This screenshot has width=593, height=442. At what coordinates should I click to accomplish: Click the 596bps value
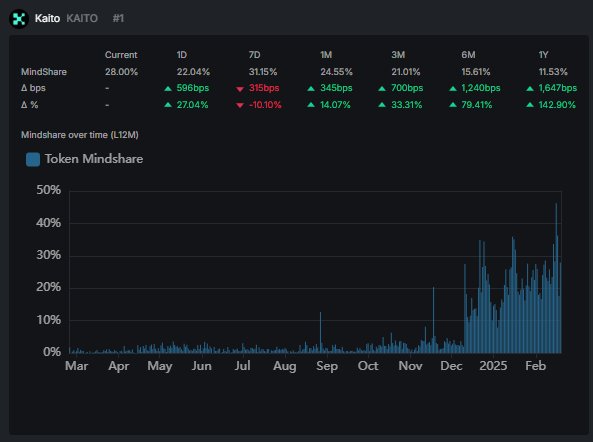pyautogui.click(x=192, y=88)
